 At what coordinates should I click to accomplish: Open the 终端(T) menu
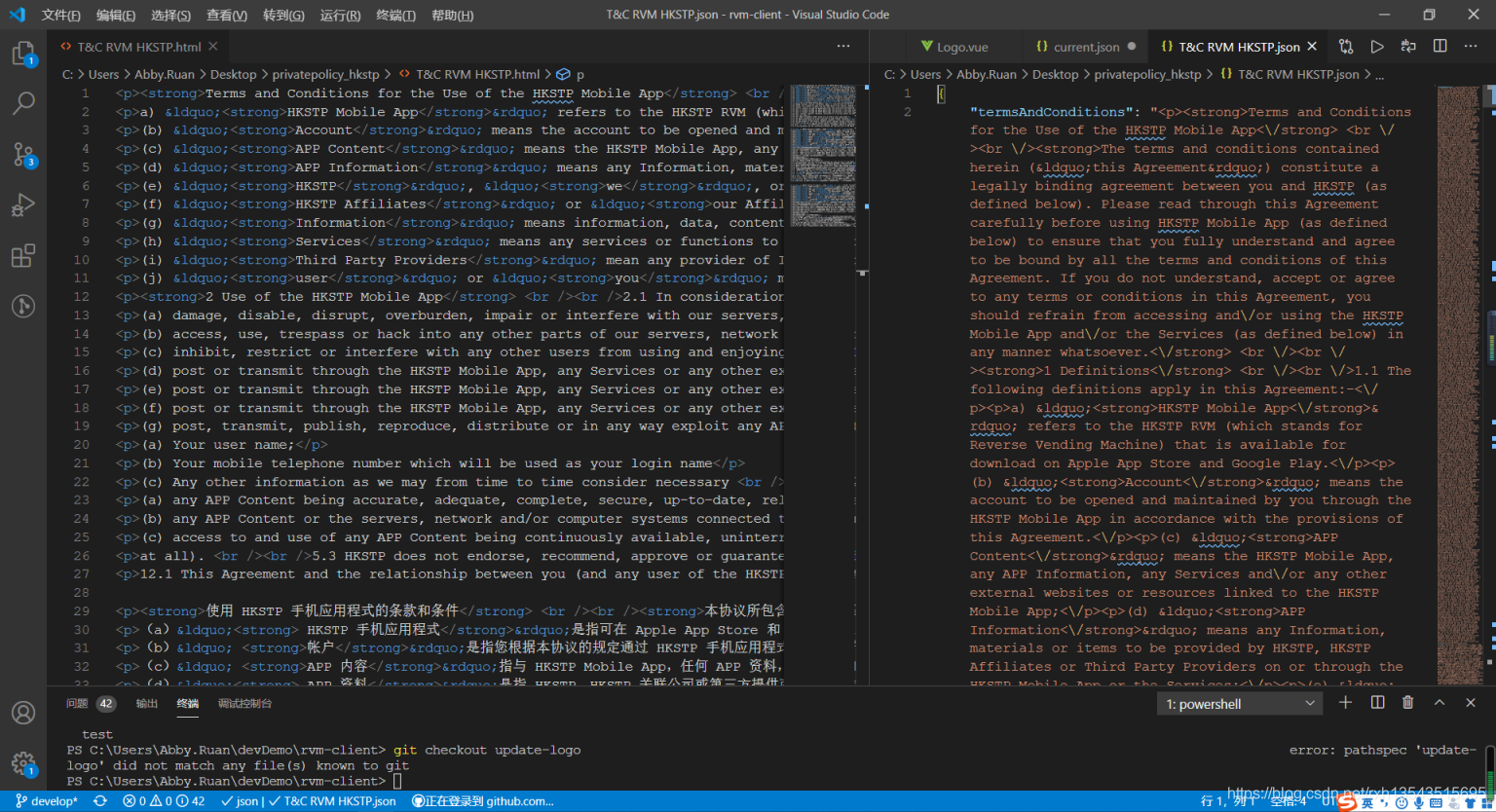395,15
